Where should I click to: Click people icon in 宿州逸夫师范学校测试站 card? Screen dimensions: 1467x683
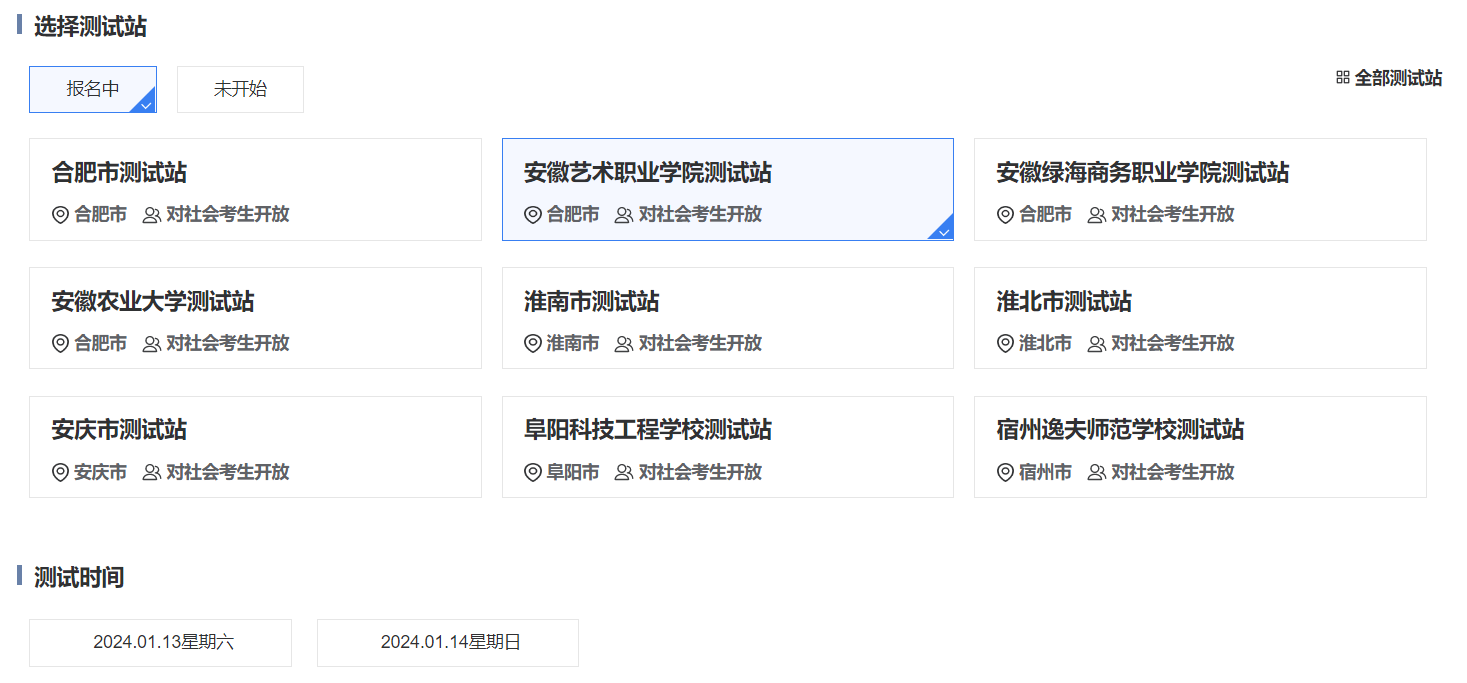tap(1096, 472)
